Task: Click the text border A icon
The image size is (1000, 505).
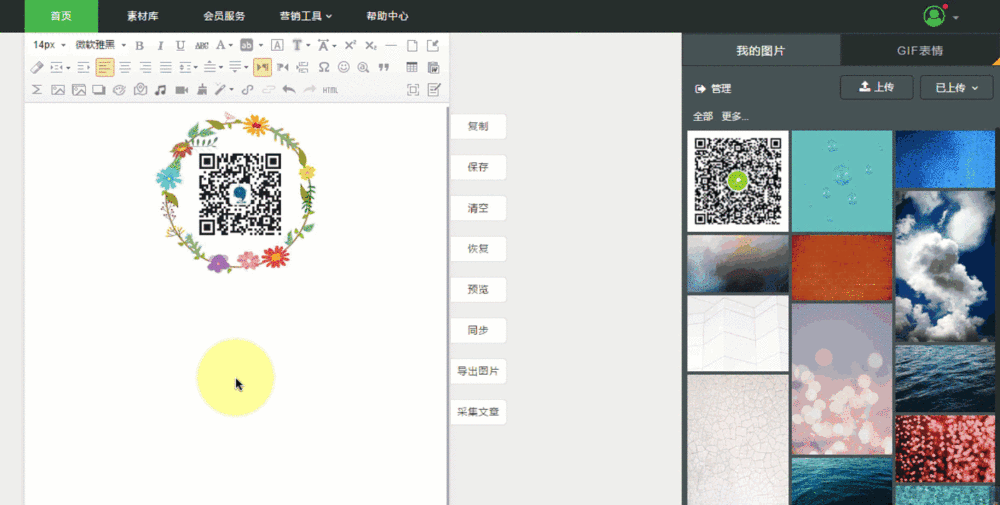Action: [x=277, y=45]
